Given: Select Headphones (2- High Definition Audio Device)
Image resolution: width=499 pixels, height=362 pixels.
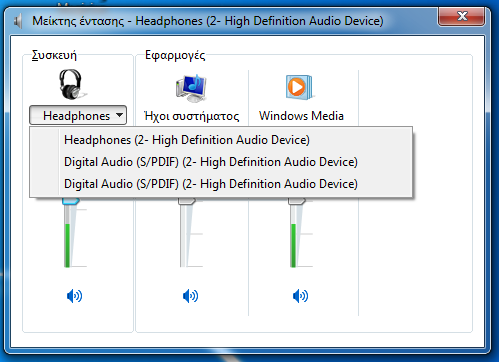Looking at the screenshot, I should (x=187, y=140).
